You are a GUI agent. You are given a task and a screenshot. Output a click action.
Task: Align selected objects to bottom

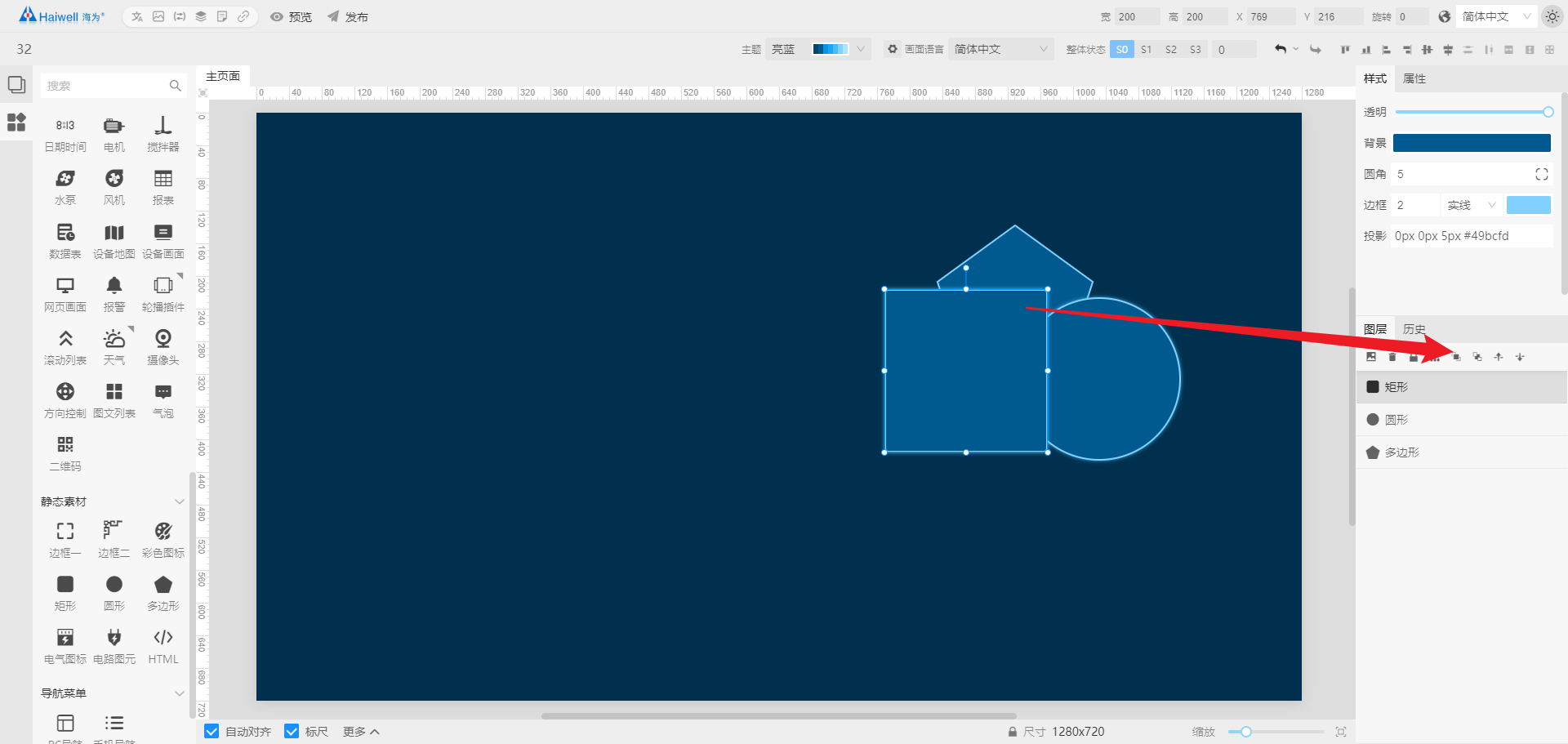[1365, 50]
